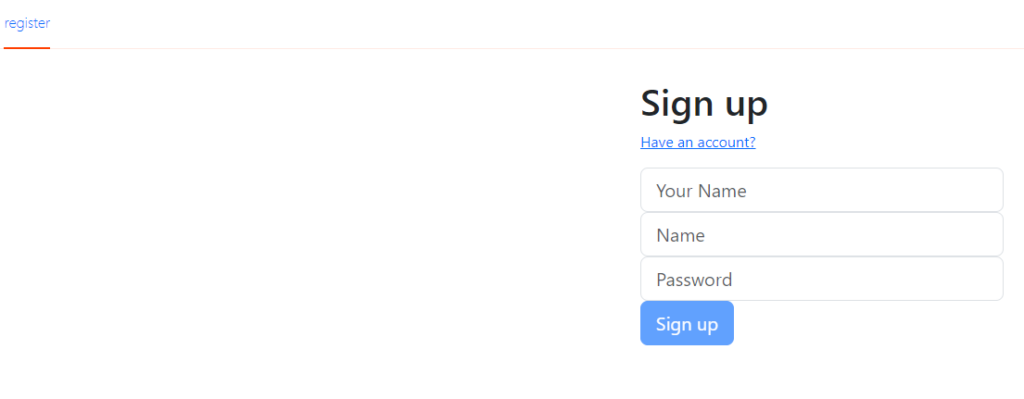Viewport: 1024px width, 399px height.
Task: Place cursor in the first form field
Action: (x=822, y=190)
